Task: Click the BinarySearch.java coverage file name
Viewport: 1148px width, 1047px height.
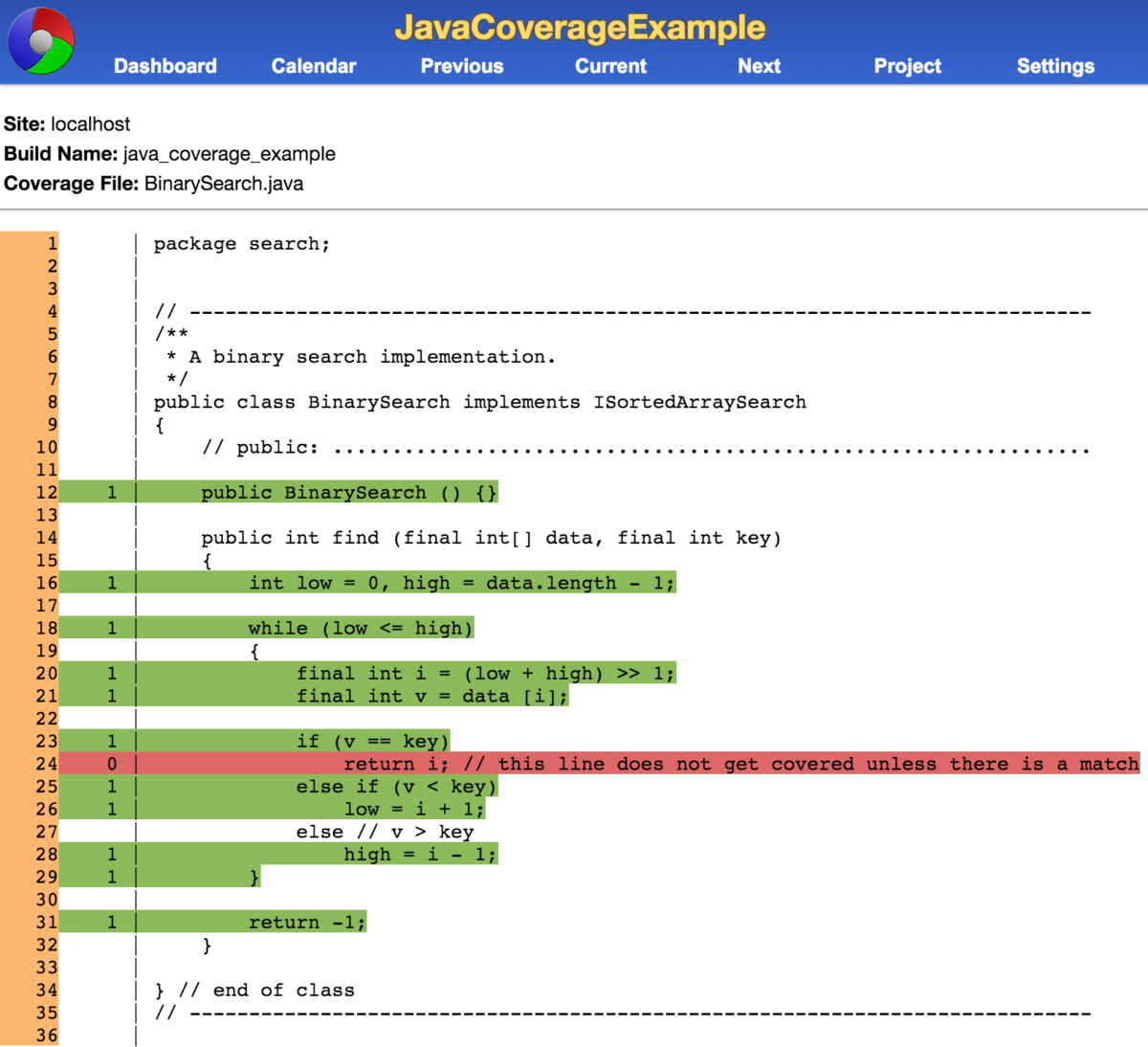Action: tap(221, 183)
